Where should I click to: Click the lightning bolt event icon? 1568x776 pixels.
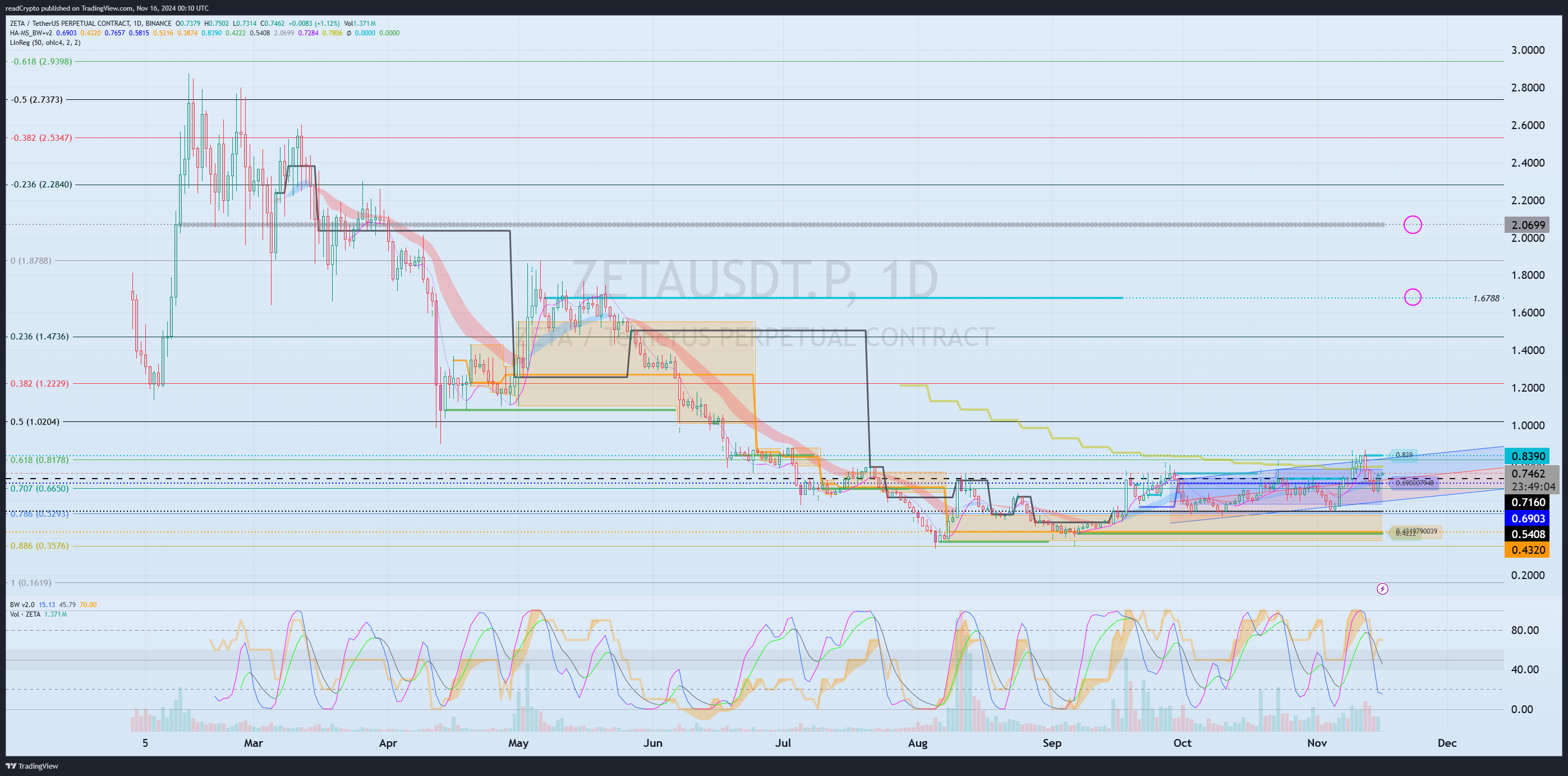click(1382, 589)
